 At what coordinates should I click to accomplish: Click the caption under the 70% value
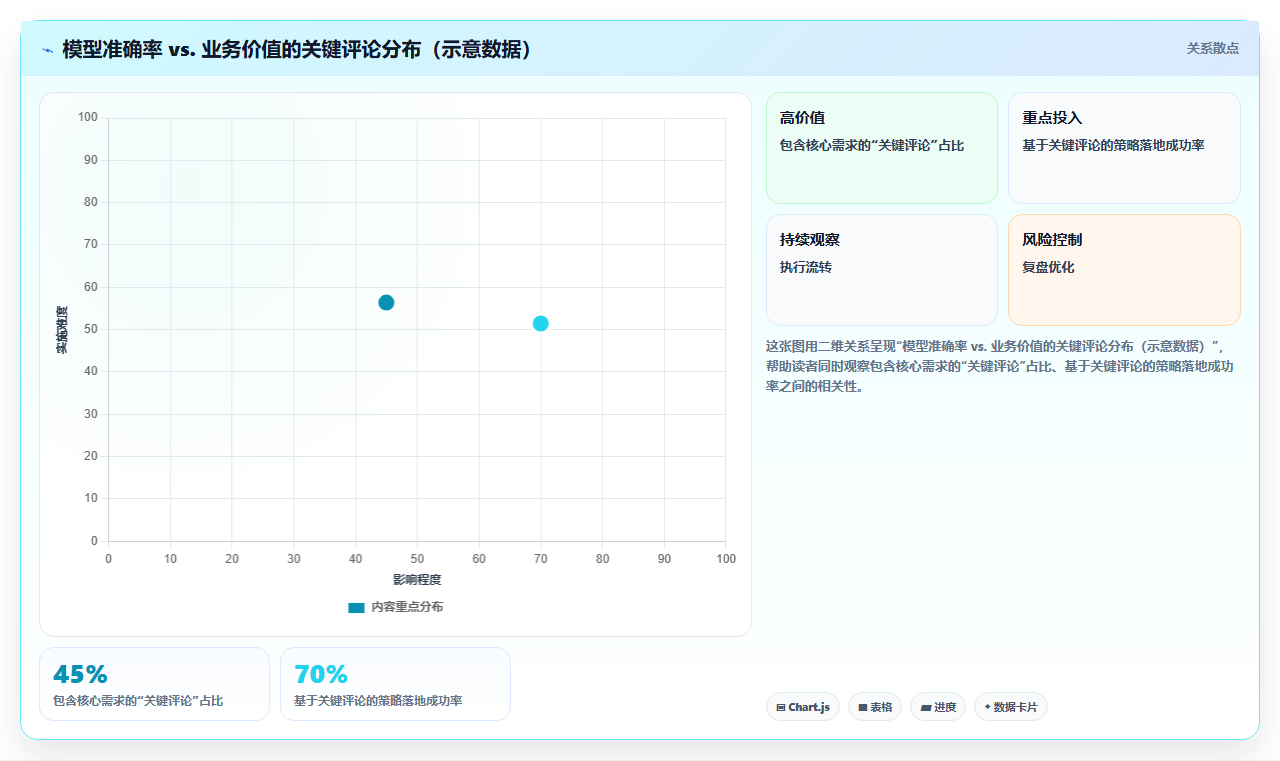point(378,701)
